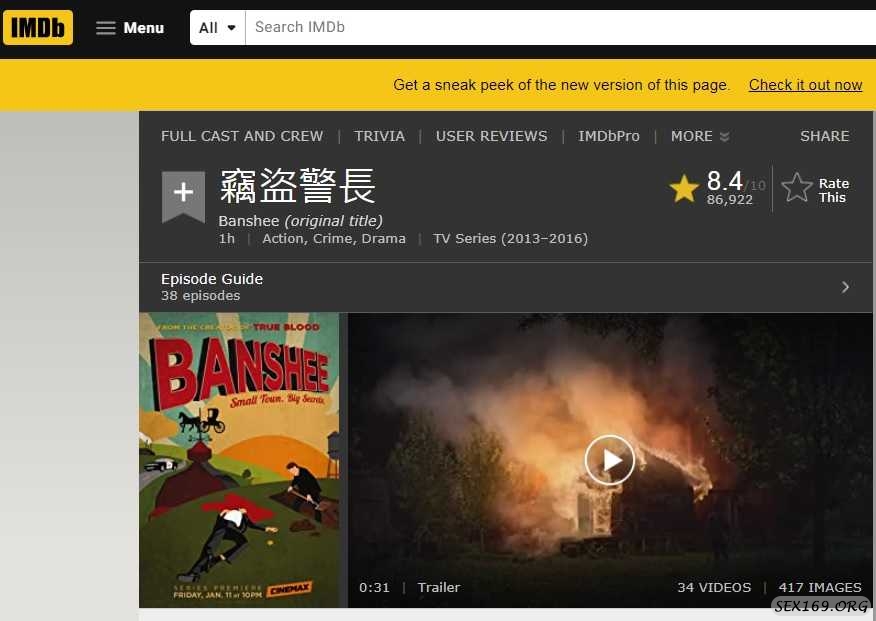Play the Banshee trailer
The image size is (876, 621).
609,460
